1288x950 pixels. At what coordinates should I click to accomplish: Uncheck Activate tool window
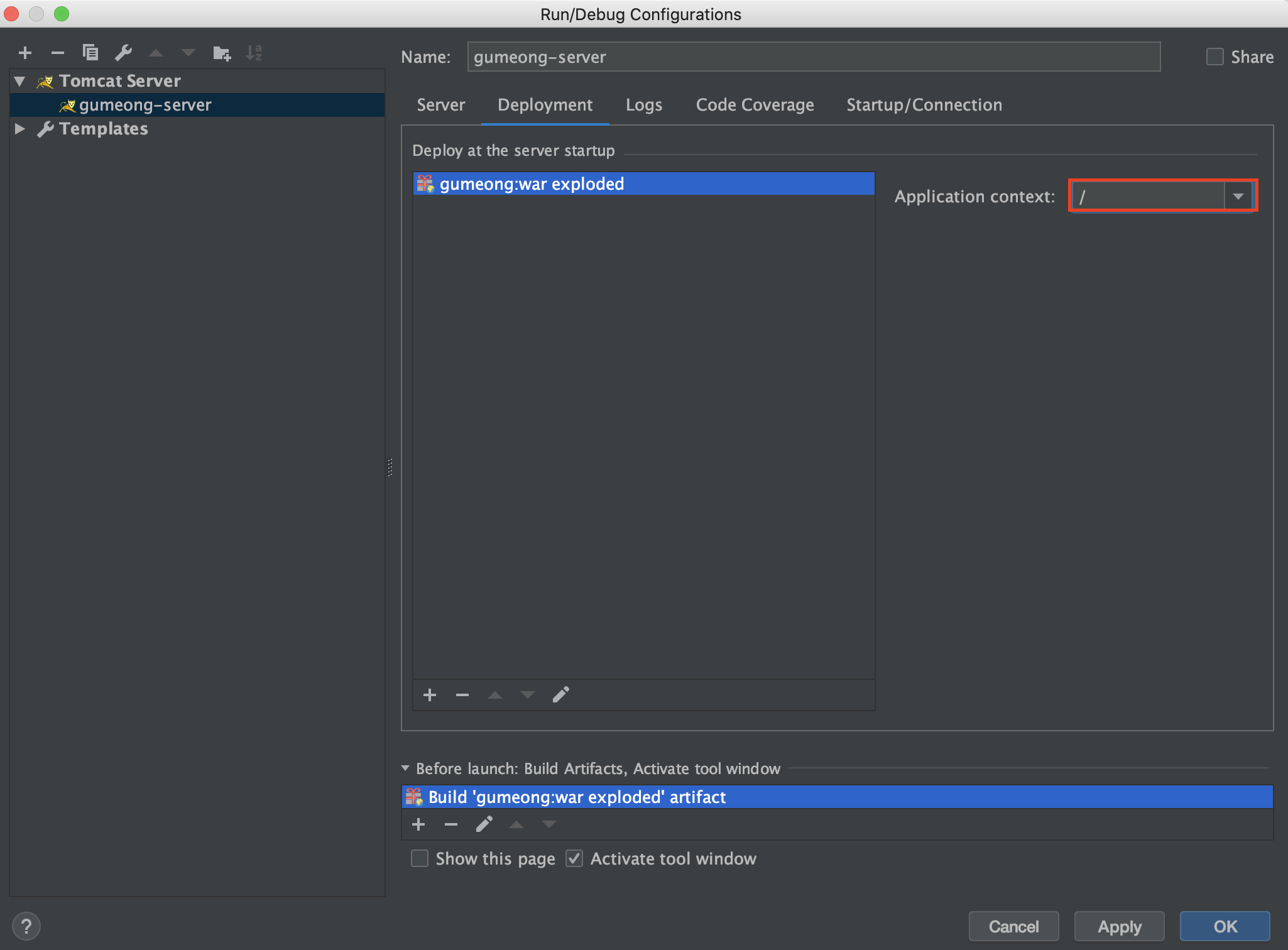(x=574, y=858)
